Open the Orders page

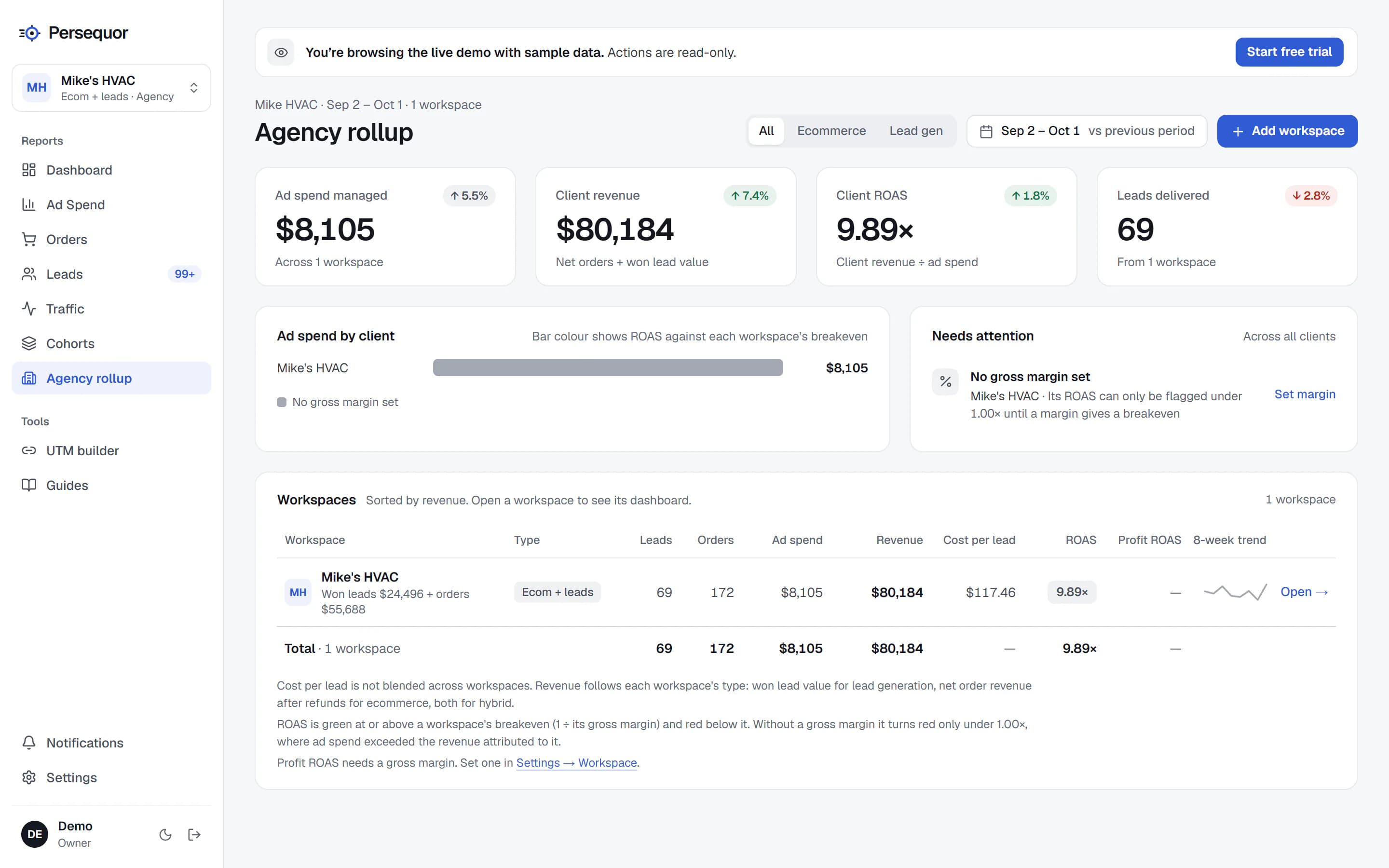coord(111,239)
